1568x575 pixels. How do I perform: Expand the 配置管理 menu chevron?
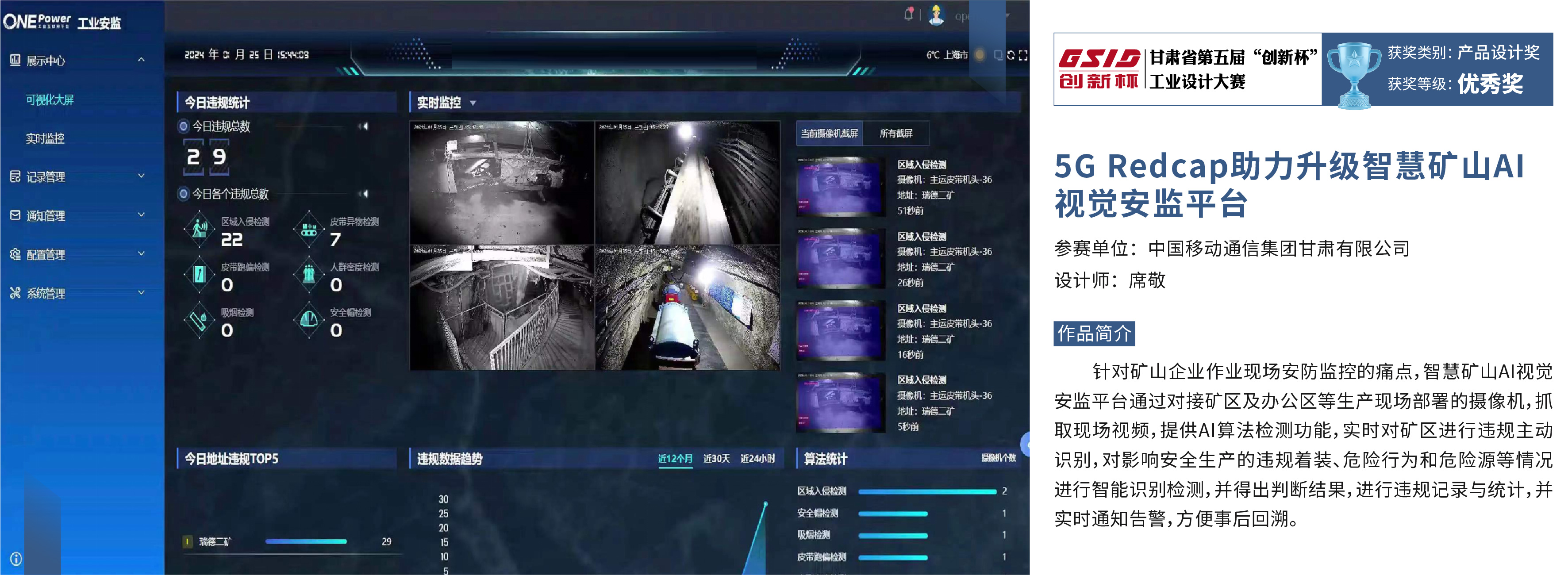click(141, 254)
